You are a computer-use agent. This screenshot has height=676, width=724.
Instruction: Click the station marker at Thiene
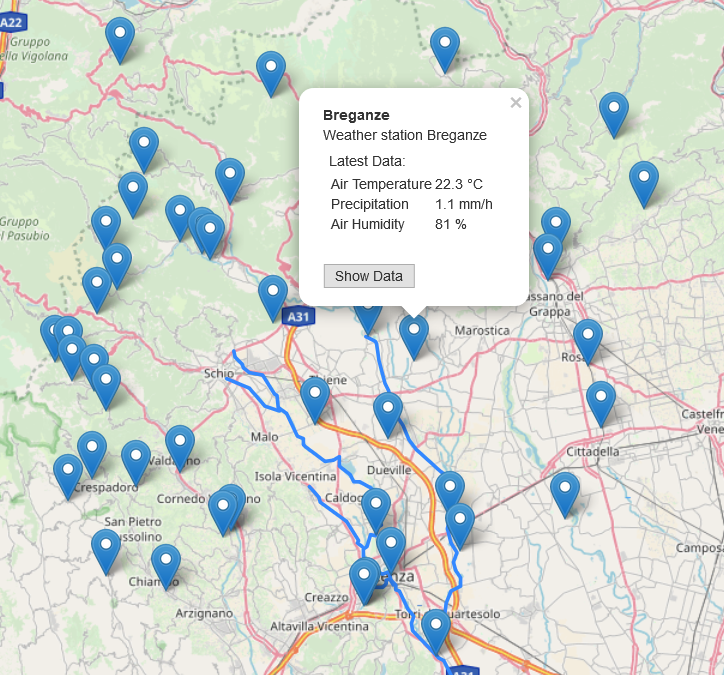coord(316,397)
